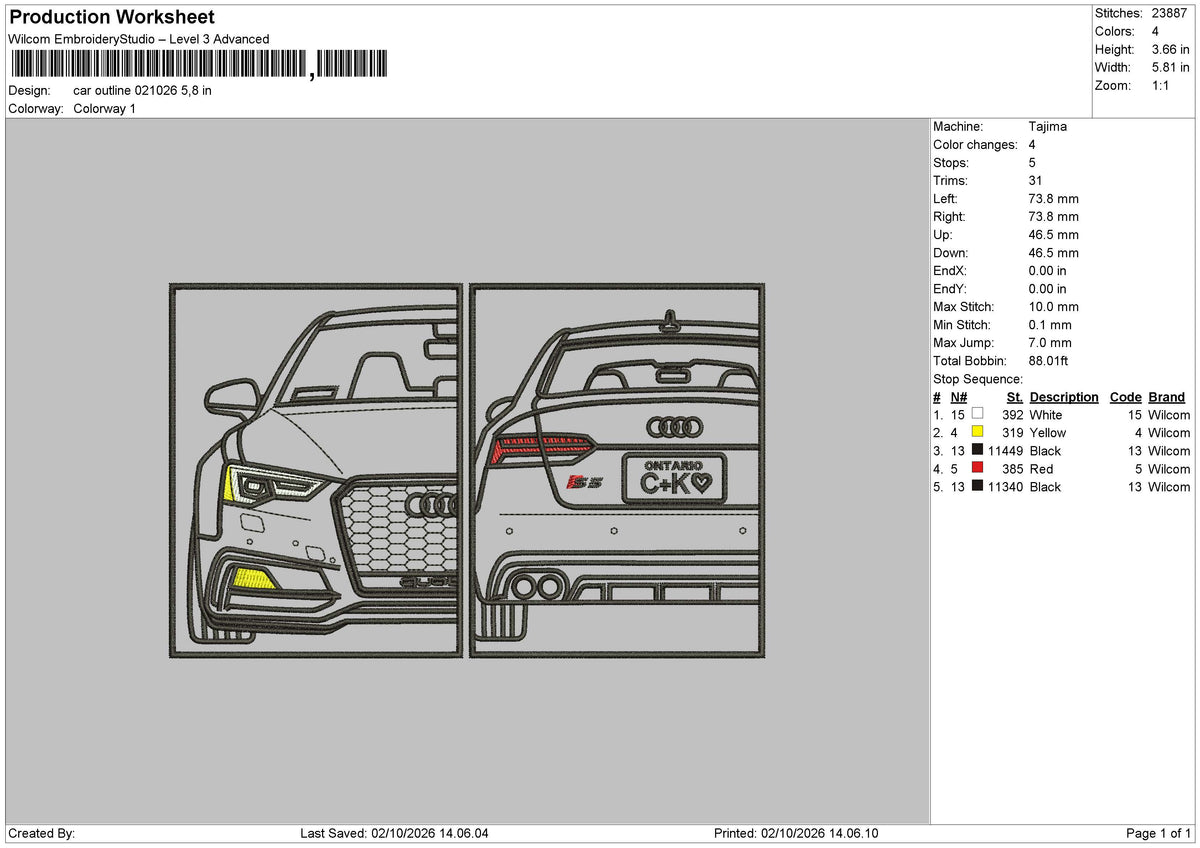Click the Height value '3.66 in'
Image resolution: width=1200 pixels, height=848 pixels.
point(1169,49)
